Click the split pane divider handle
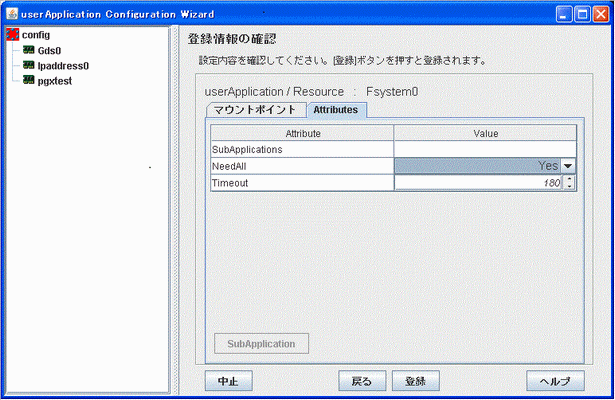The image size is (615, 400). click(x=175, y=210)
